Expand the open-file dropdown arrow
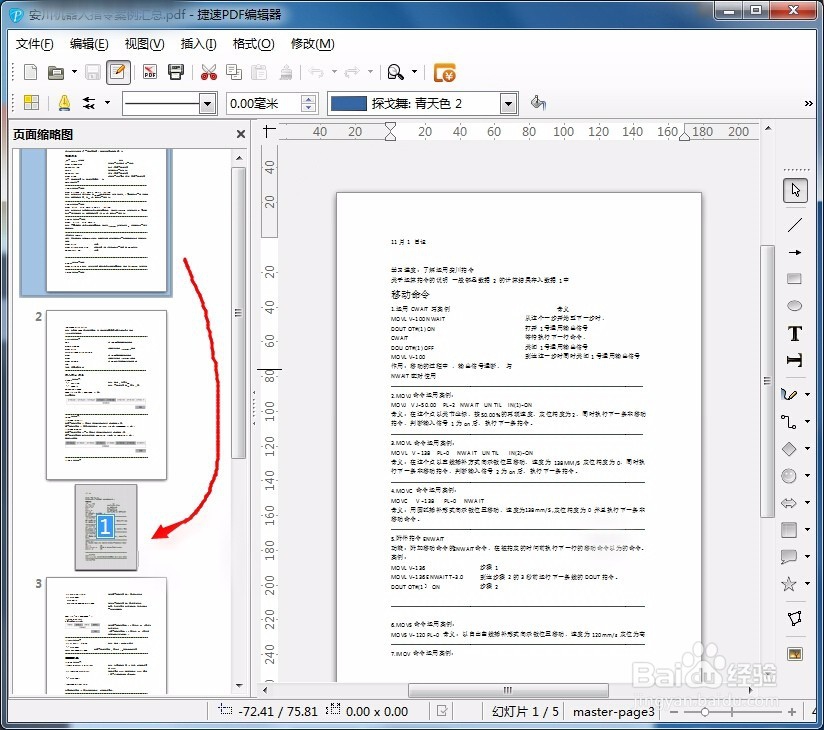The width and height of the screenshot is (824, 730). pyautogui.click(x=74, y=71)
